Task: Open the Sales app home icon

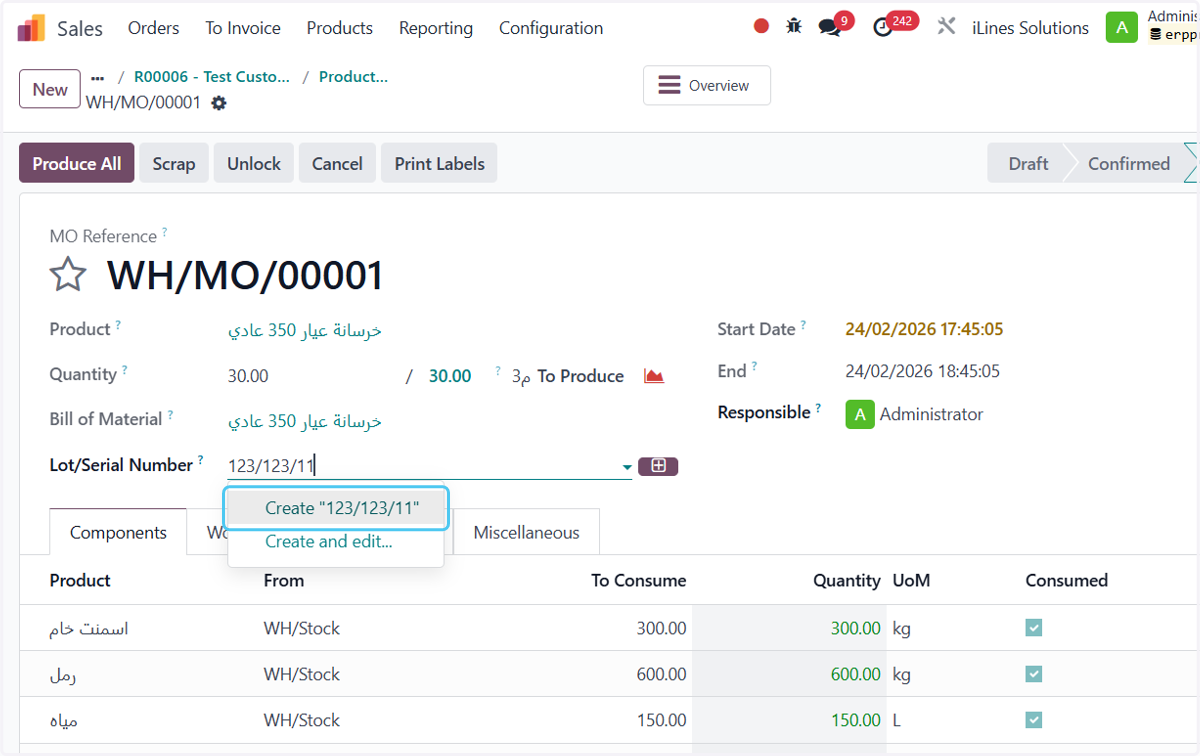Action: 31,28
